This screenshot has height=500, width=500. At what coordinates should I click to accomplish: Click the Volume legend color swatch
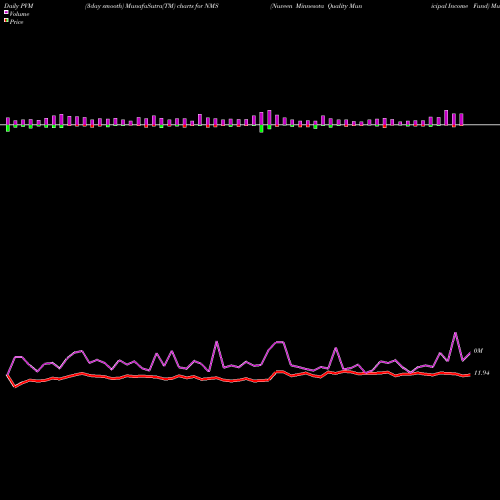click(6, 12)
